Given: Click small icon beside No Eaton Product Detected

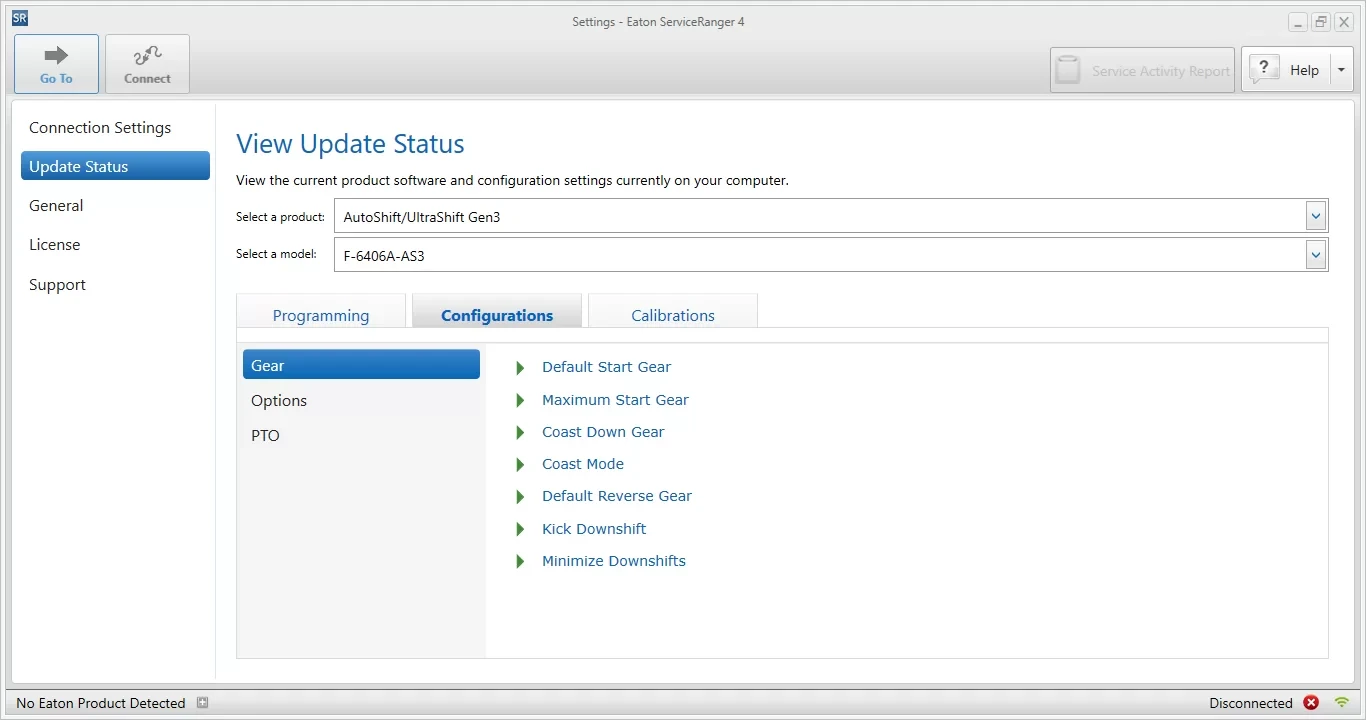Looking at the screenshot, I should point(202,703).
